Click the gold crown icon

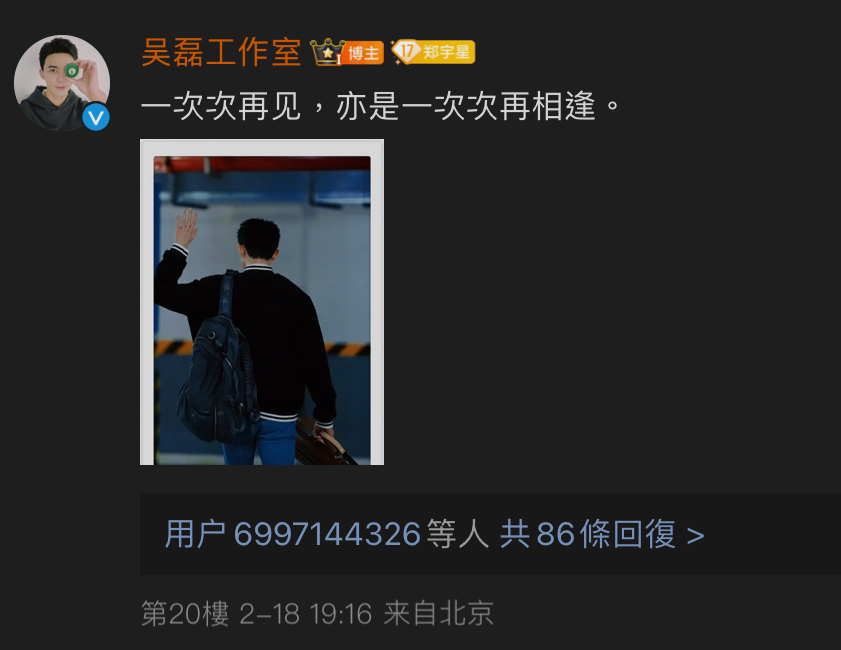pos(327,53)
